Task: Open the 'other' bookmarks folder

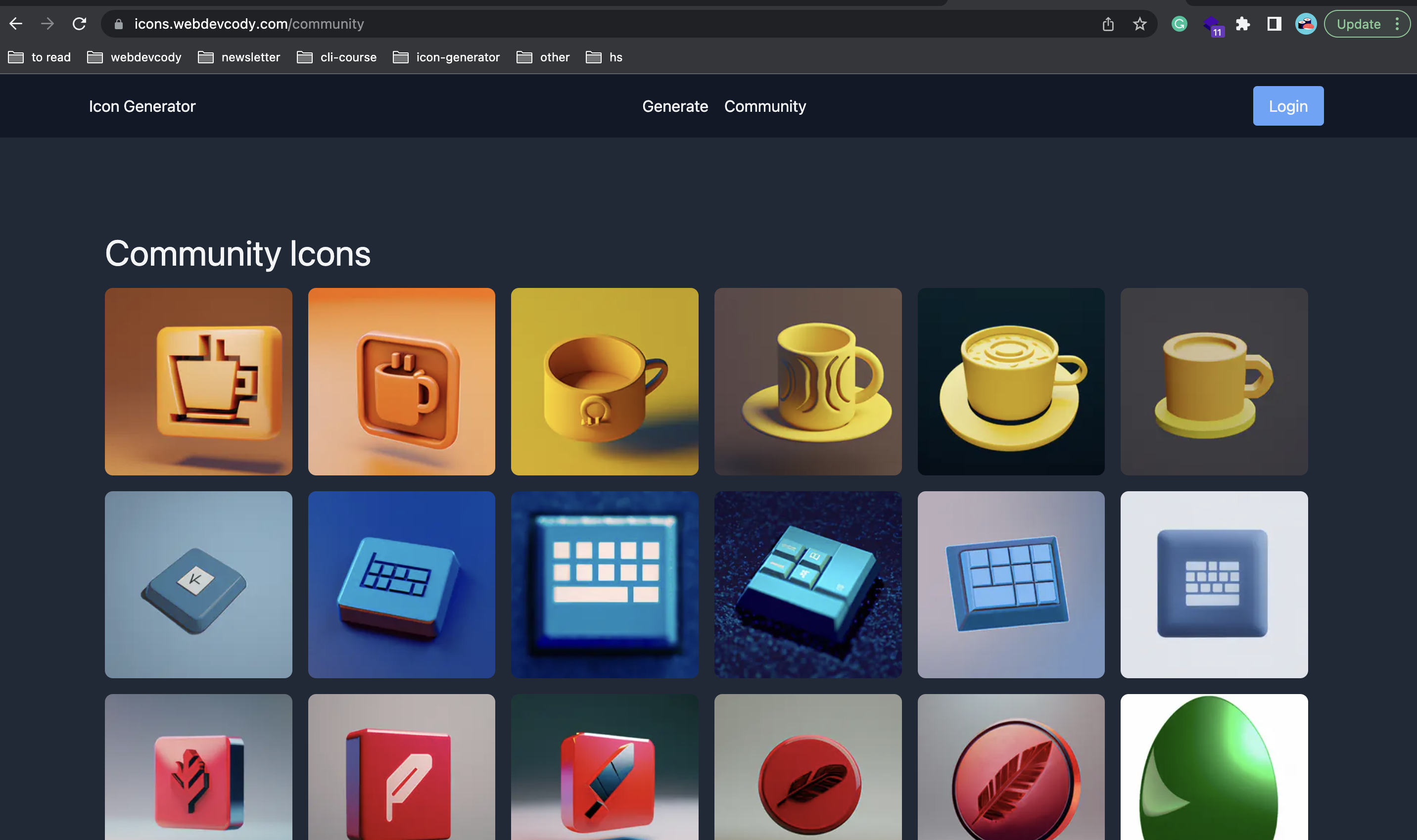Action: click(x=543, y=57)
